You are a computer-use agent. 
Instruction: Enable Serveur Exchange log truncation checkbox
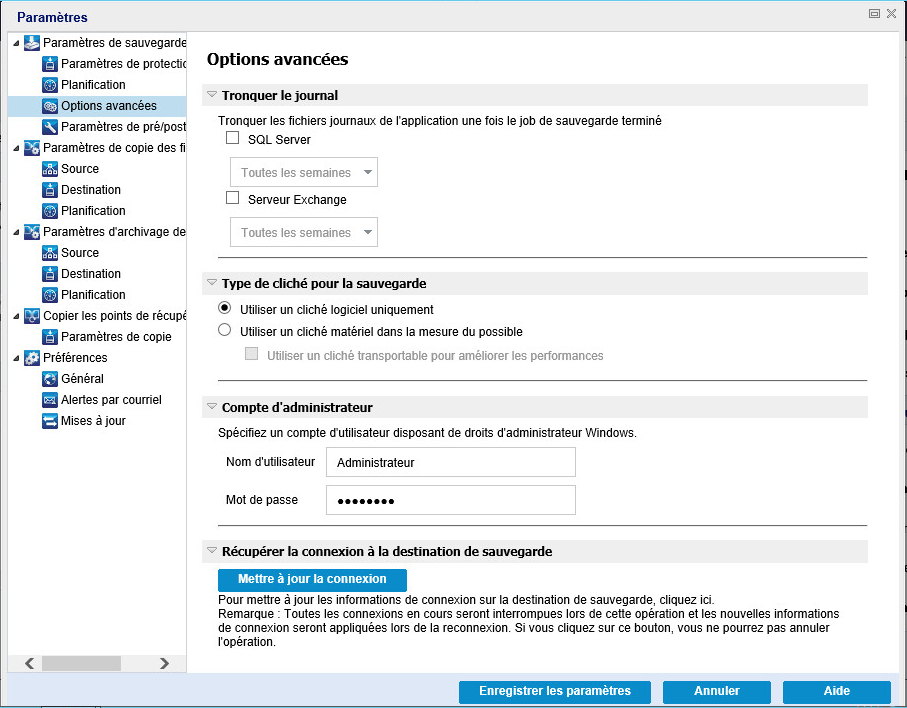pos(233,198)
